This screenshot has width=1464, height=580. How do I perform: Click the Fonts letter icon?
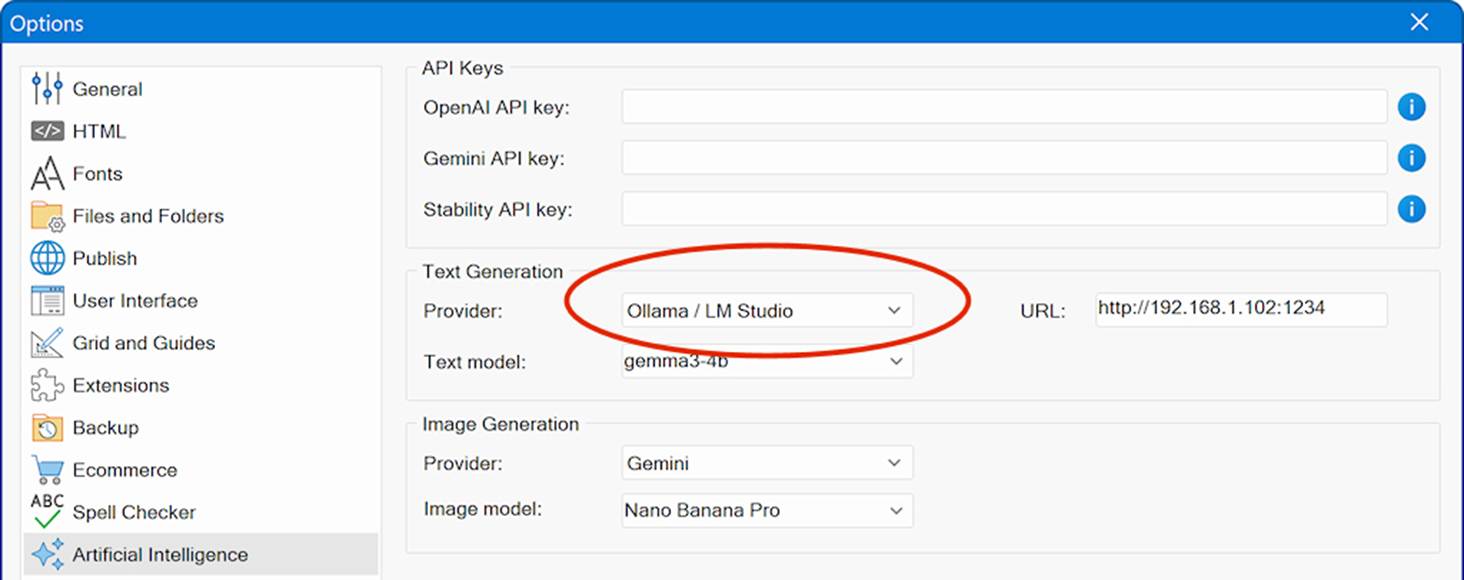tap(47, 174)
